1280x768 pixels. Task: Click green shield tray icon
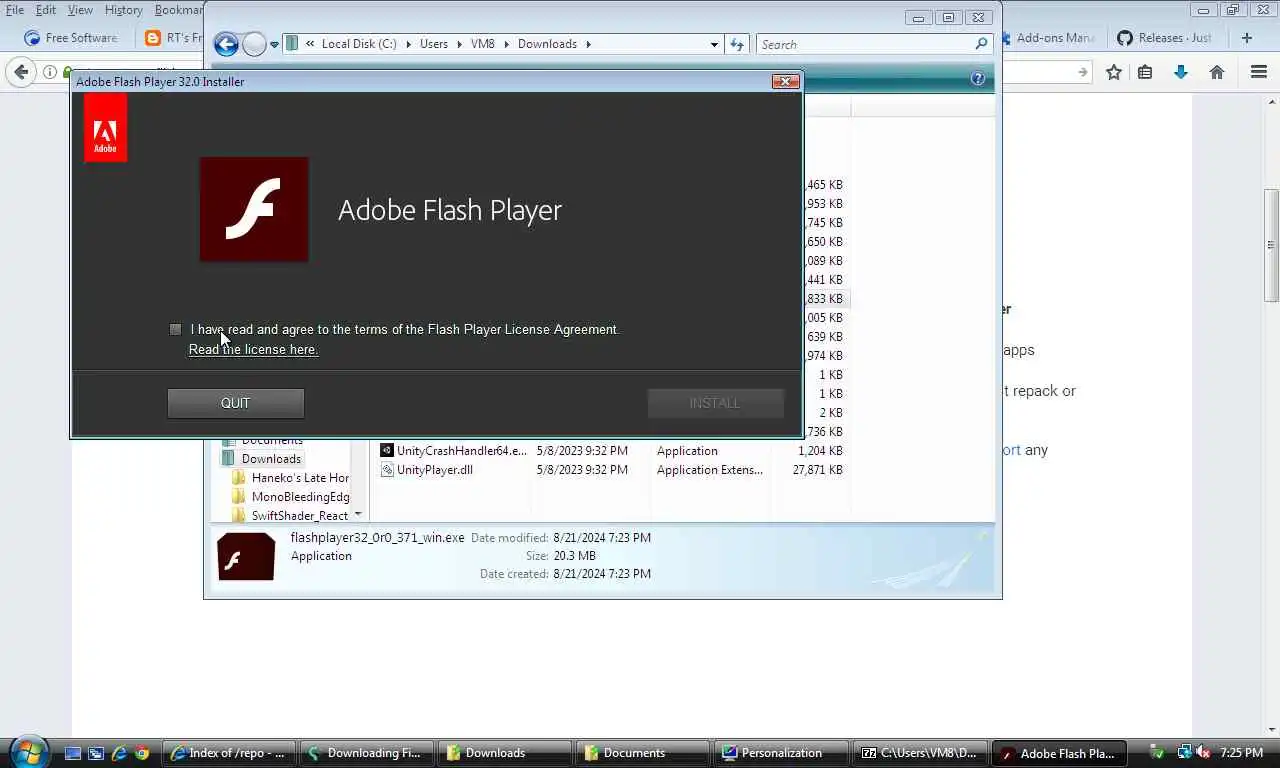(x=1157, y=752)
